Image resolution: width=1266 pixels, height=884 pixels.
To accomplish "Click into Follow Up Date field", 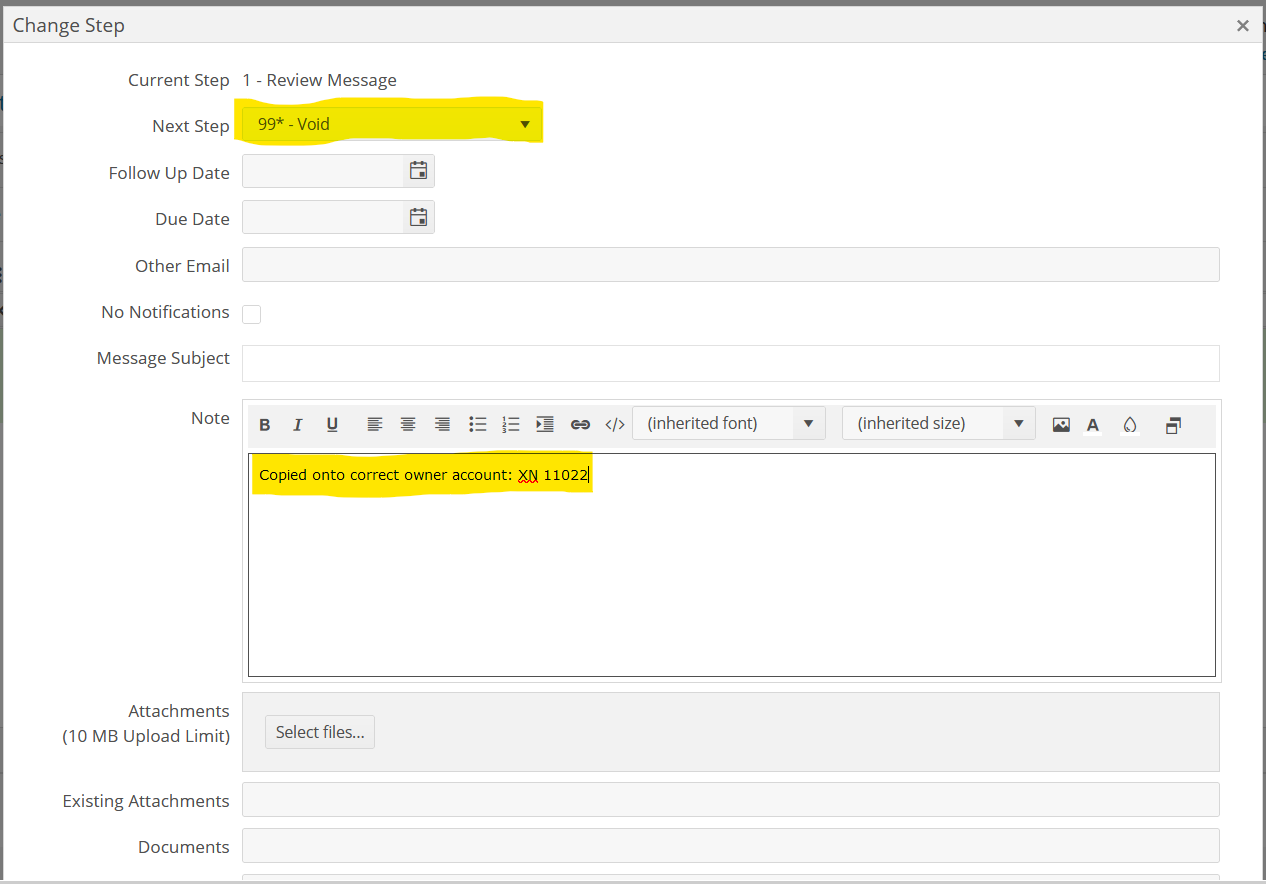I will point(323,171).
